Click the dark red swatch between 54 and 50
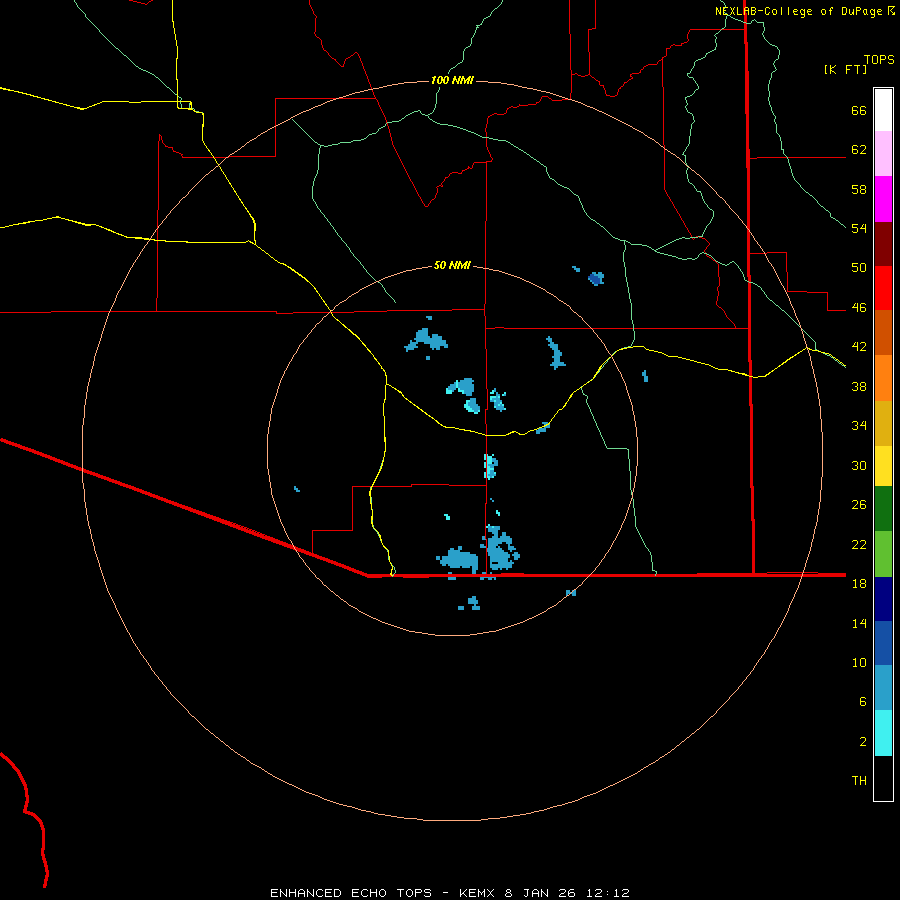Viewport: 900px width, 900px height. [x=883, y=243]
